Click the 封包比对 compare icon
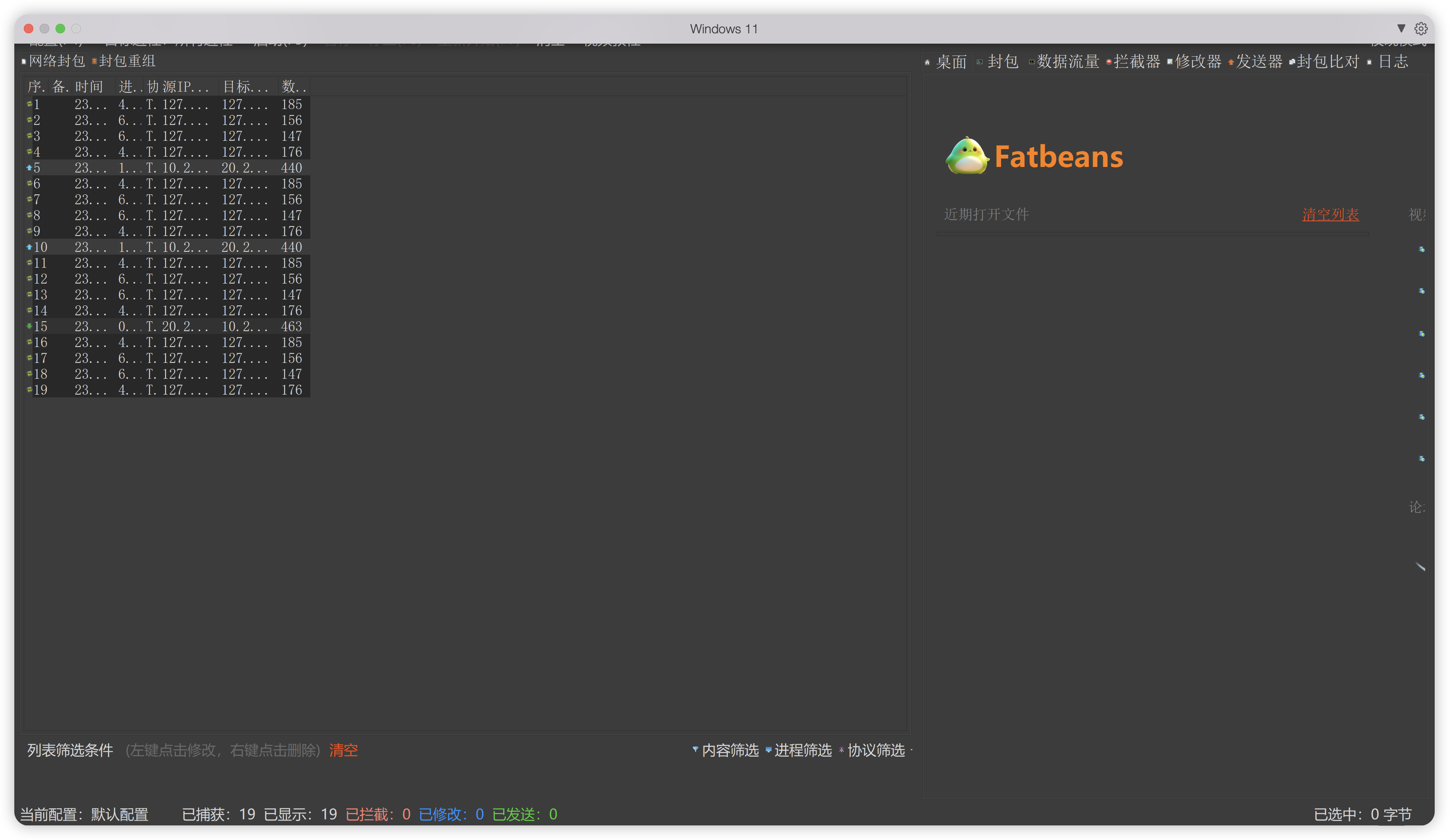Image resolution: width=1449 pixels, height=840 pixels. 1292,62
